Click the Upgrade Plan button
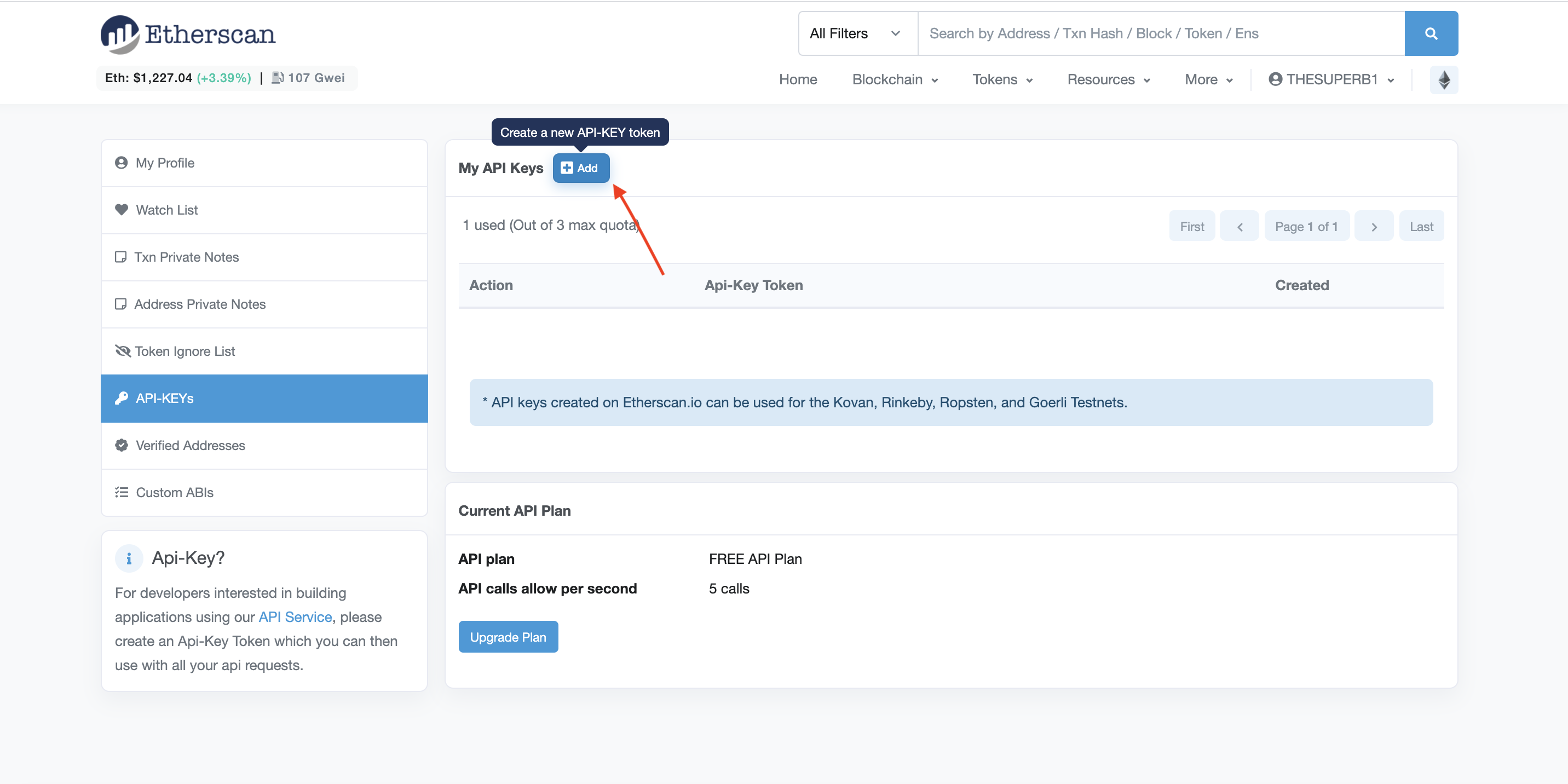This screenshot has height=784, width=1568. click(x=508, y=636)
